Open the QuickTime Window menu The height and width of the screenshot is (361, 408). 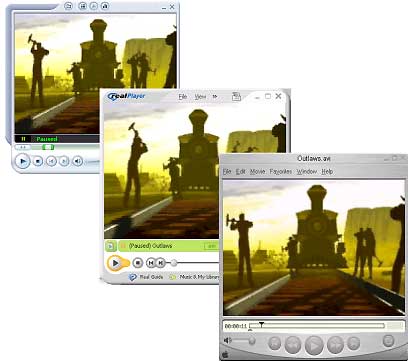307,172
